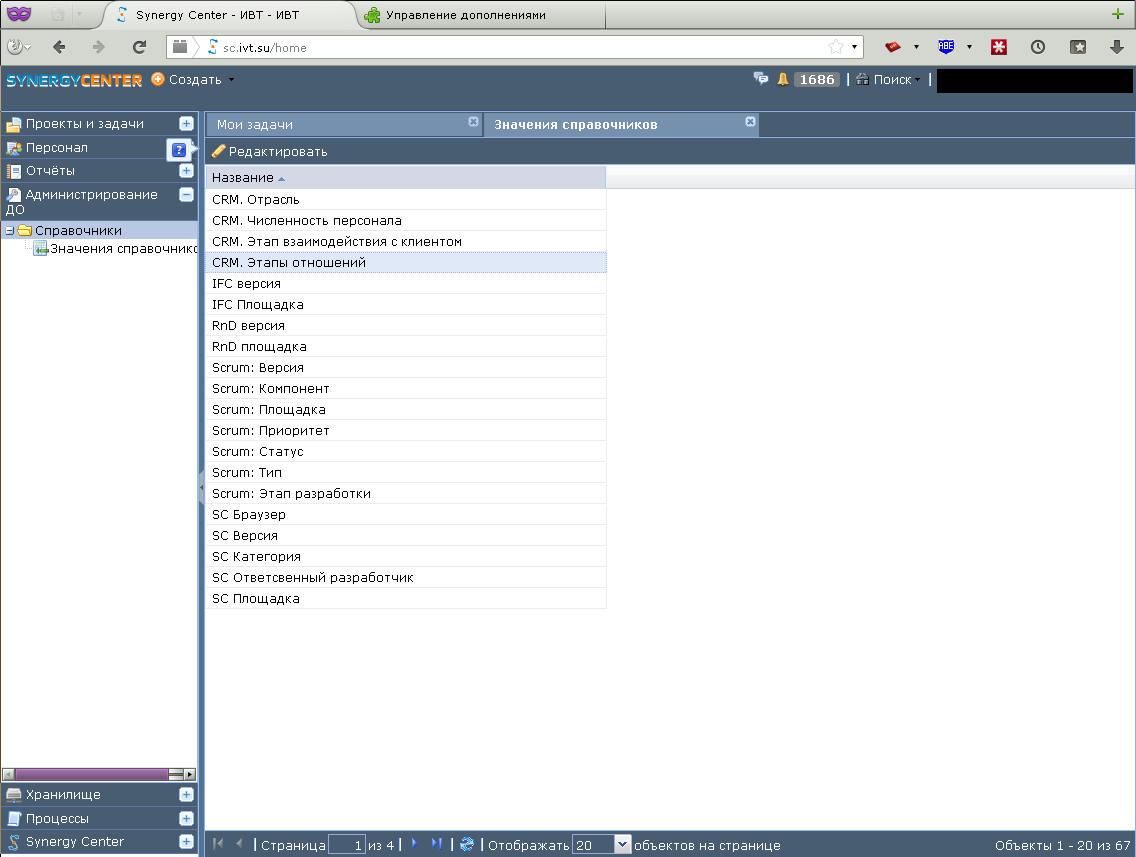Go to previous page pager icon
Viewport: 1136px width, 857px height.
(239, 844)
